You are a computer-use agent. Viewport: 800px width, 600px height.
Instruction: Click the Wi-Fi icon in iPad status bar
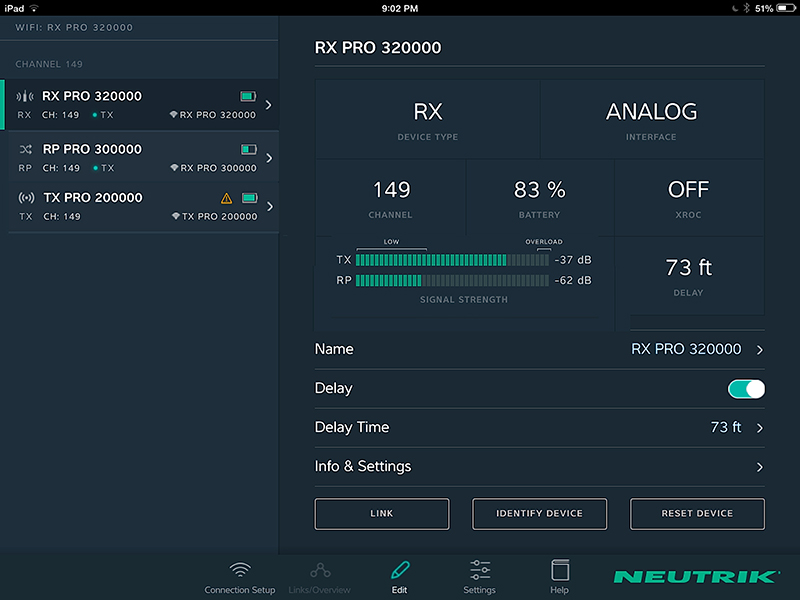point(34,8)
